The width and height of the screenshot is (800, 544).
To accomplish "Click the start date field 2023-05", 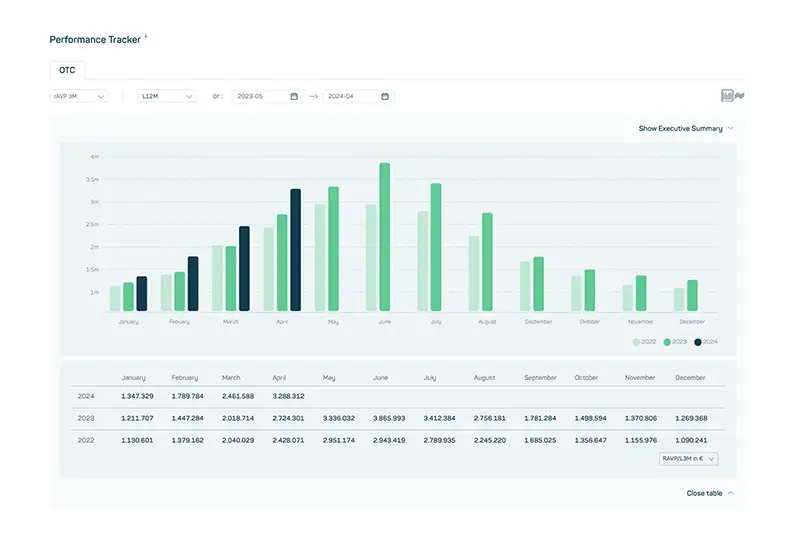I will pos(267,96).
